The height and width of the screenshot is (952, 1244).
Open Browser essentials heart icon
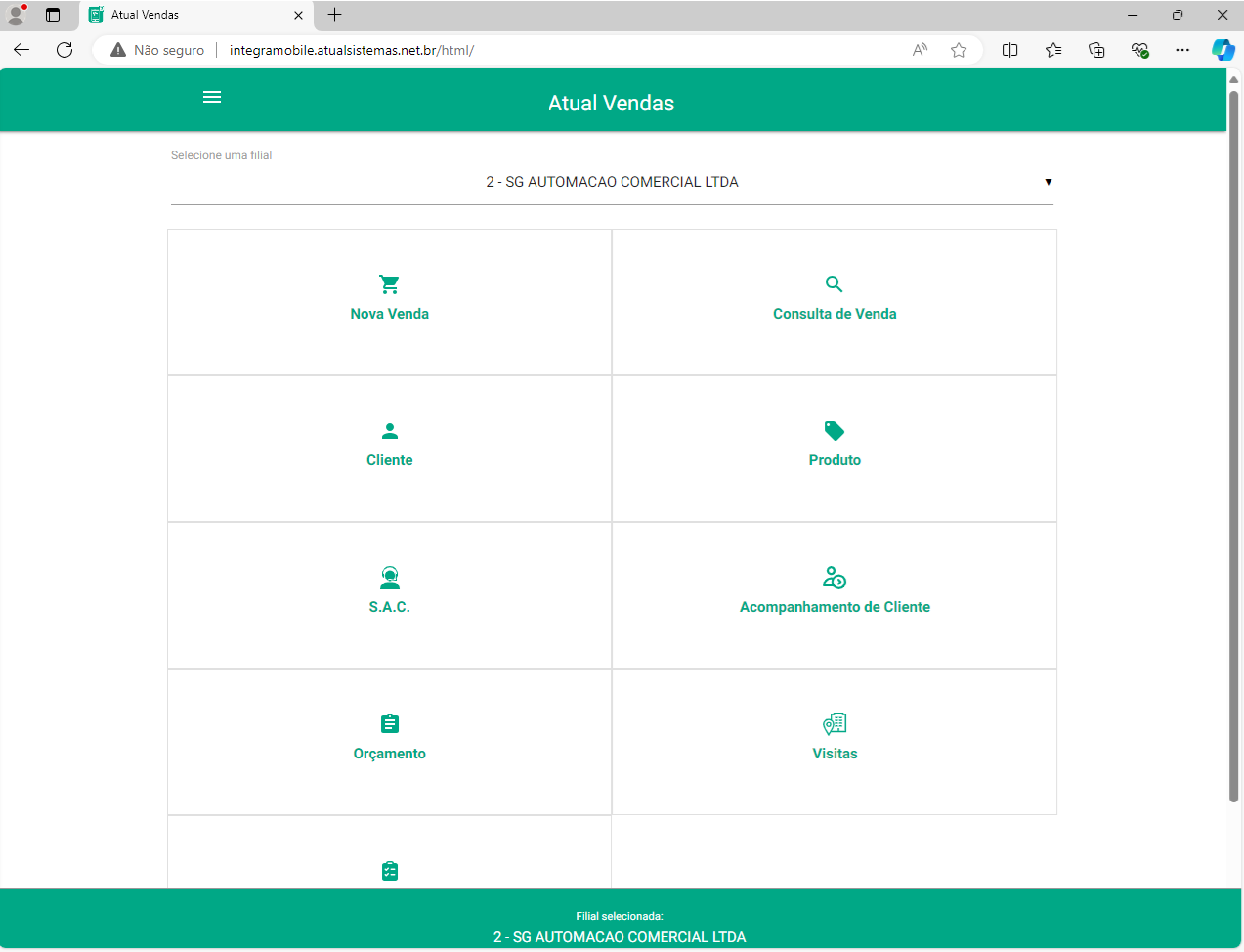[x=1139, y=50]
